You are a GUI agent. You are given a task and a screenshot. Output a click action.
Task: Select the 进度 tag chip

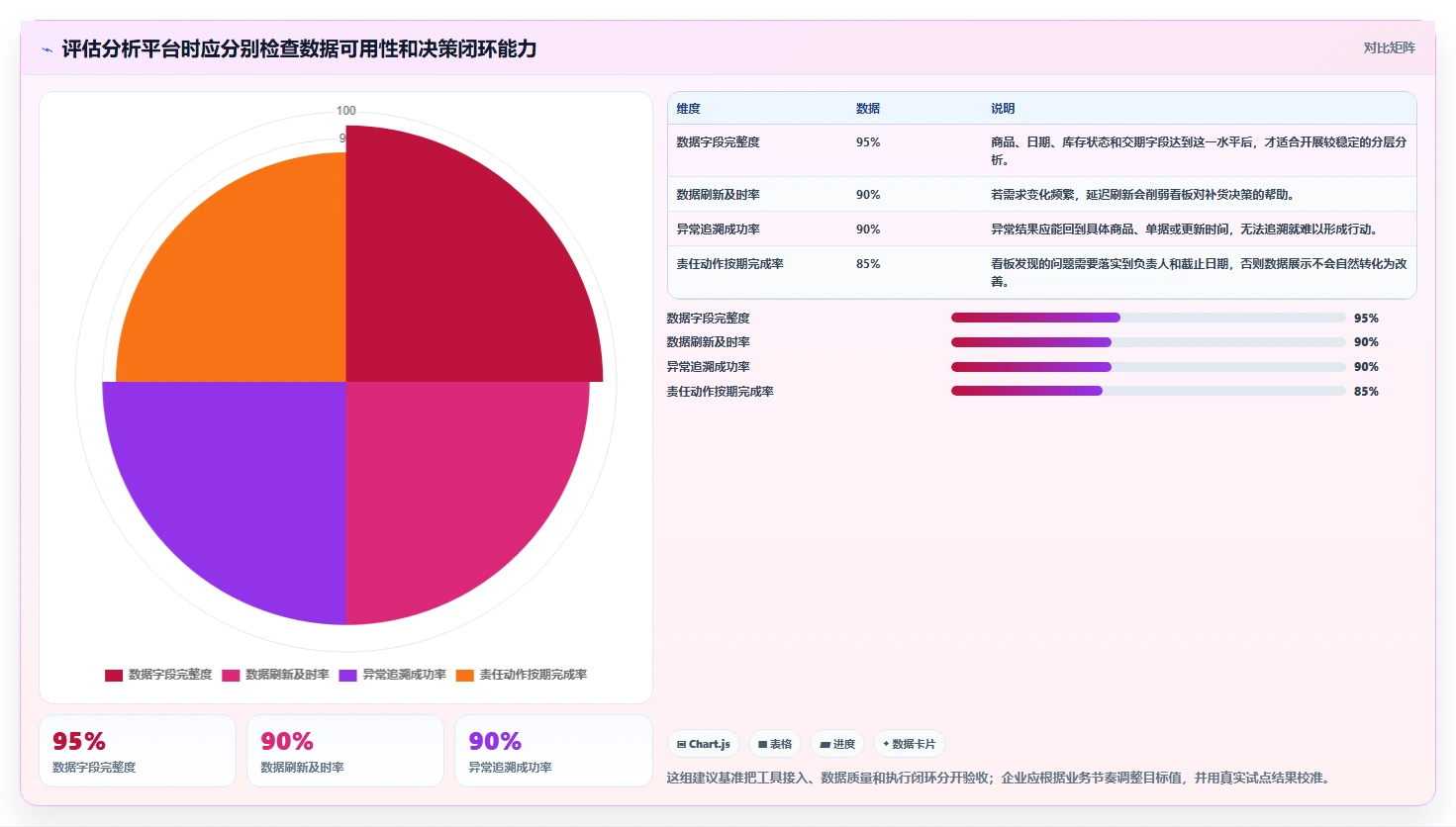(x=837, y=744)
